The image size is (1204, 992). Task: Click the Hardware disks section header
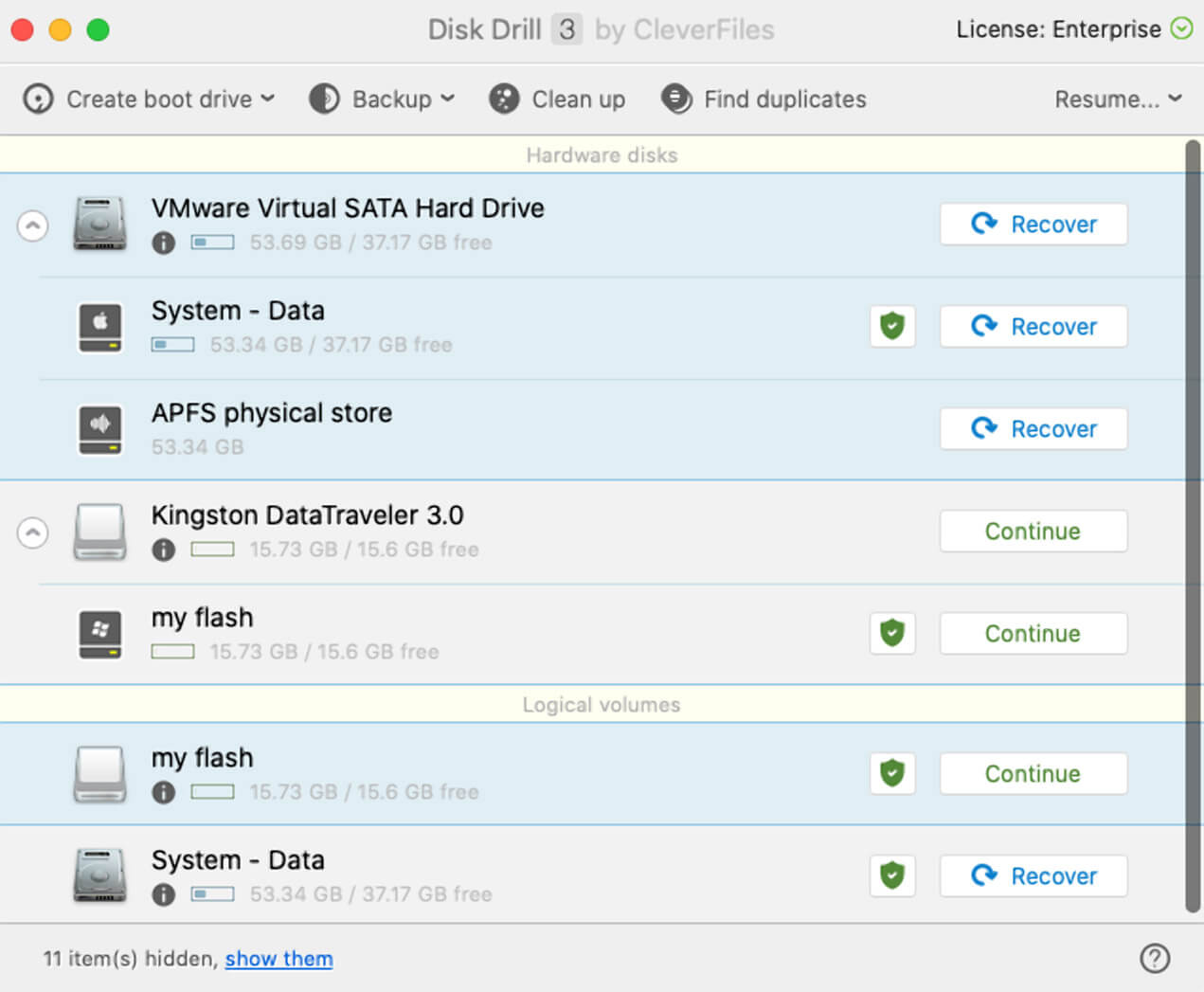602,155
